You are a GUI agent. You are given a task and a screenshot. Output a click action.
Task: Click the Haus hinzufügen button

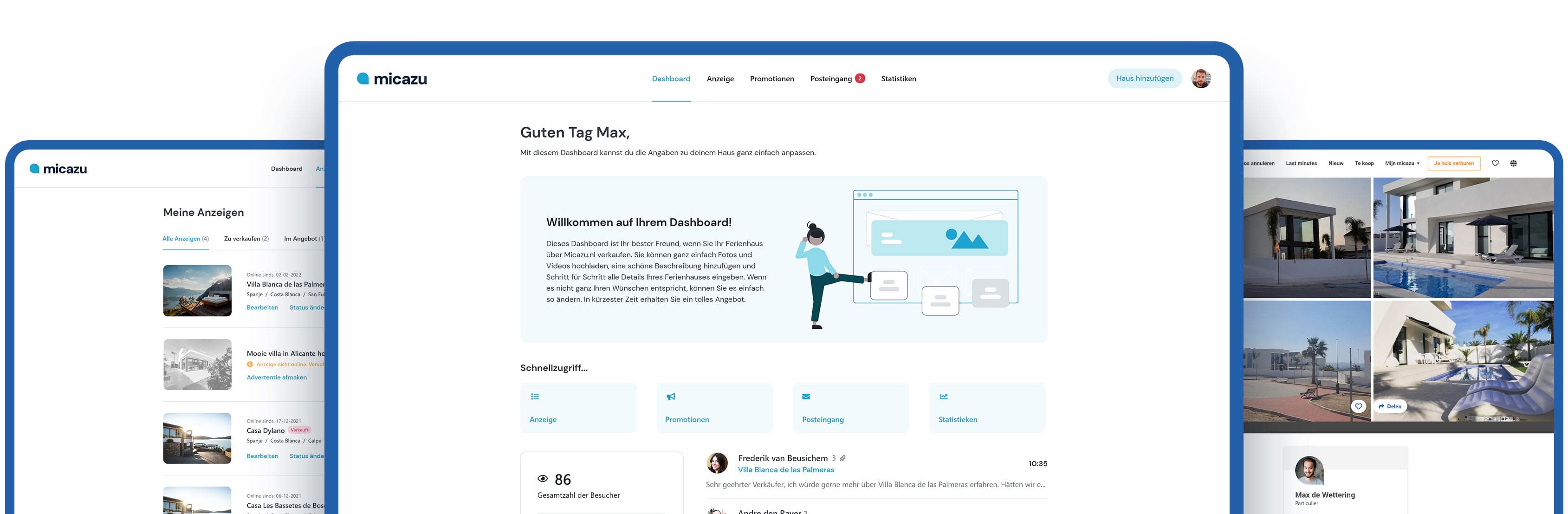click(x=1144, y=78)
